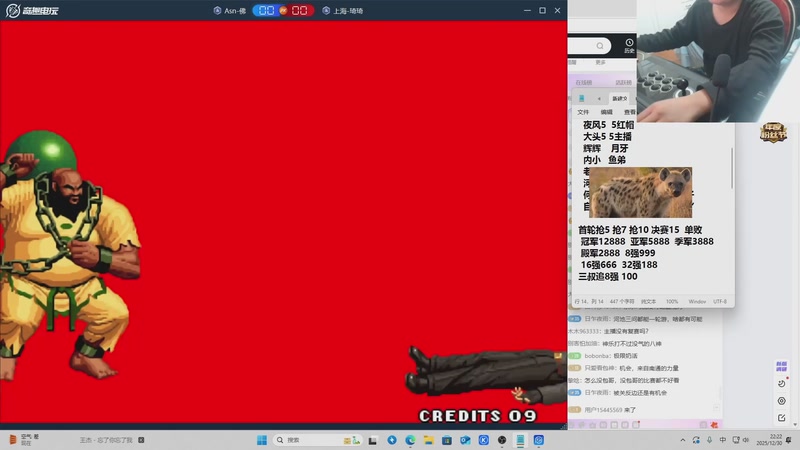Click the red gift icon in chat toolbar
800x450 pixels.
[714, 424]
